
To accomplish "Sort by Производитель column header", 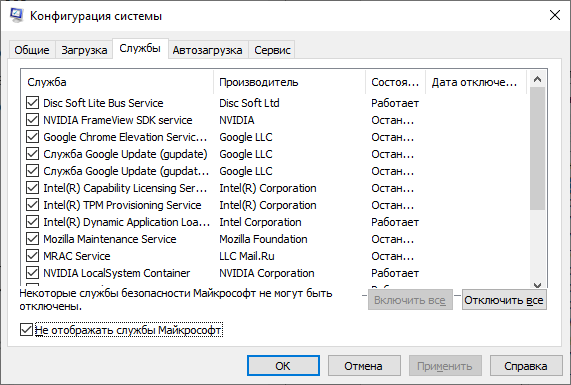I will tap(289, 82).
